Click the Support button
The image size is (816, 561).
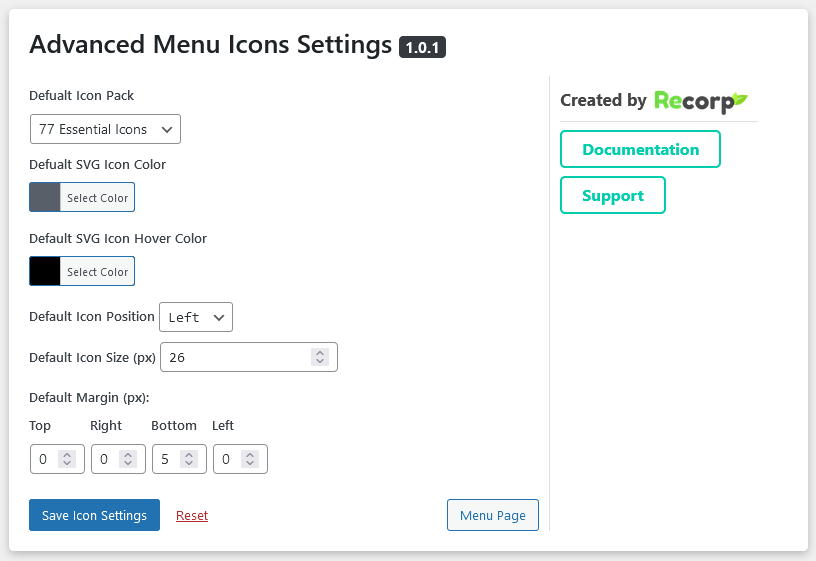[x=613, y=195]
